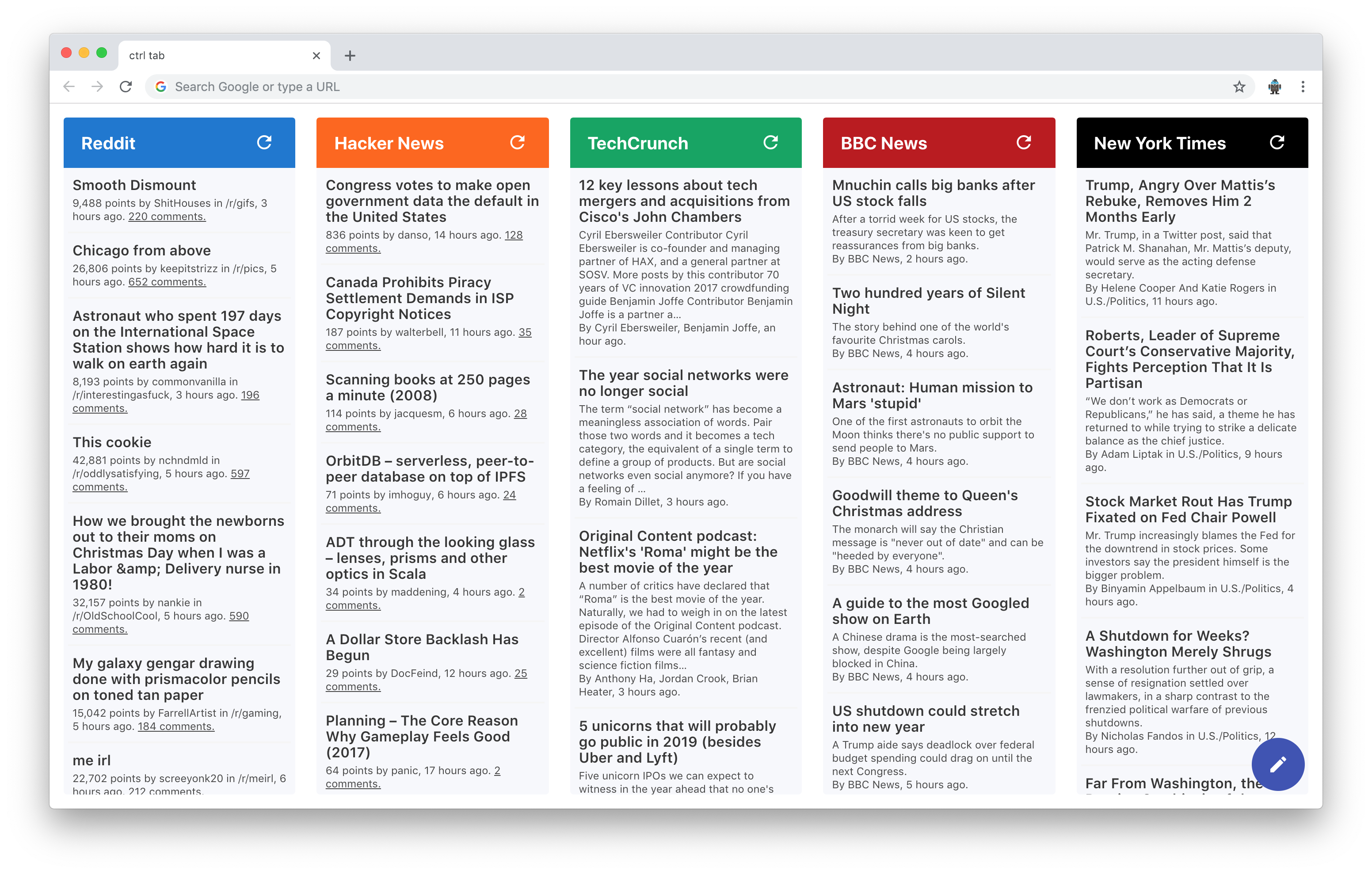Open the edit pencil button

[x=1278, y=764]
